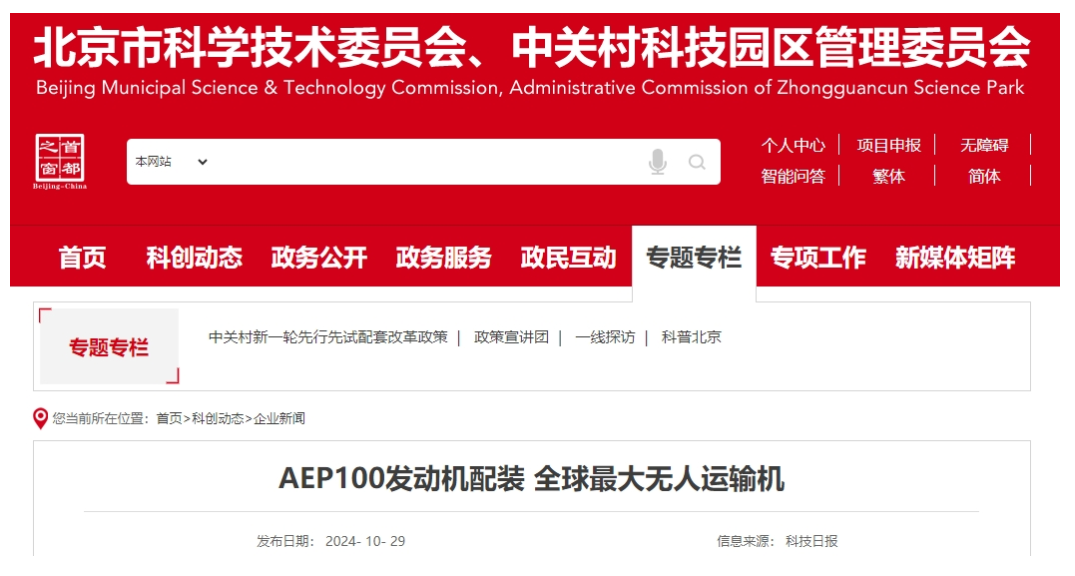Open 个人中心 personal center link
Image resolution: width=1075 pixels, height=576 pixels.
tap(793, 145)
